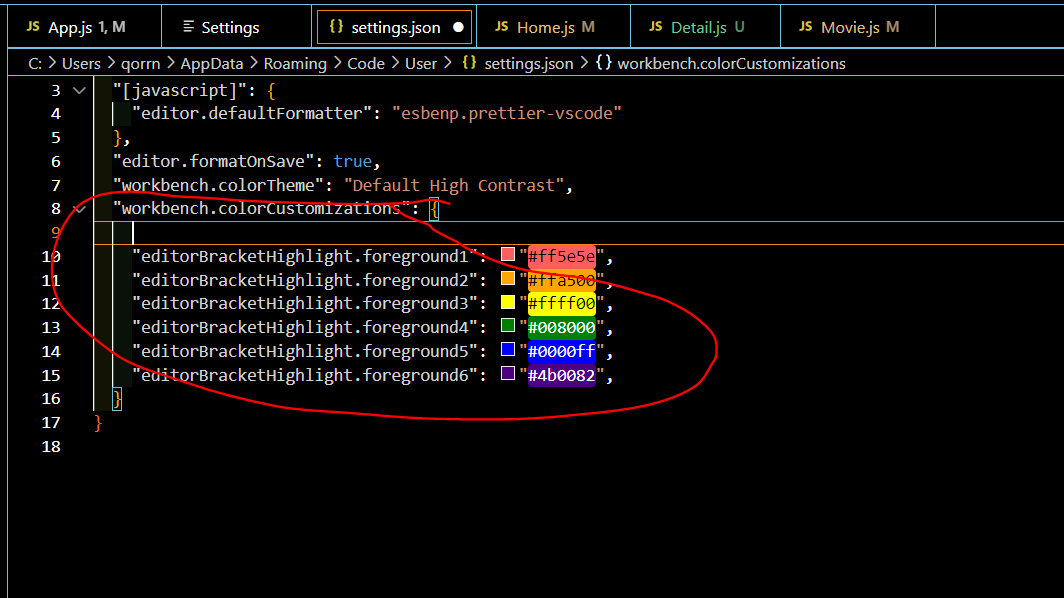Collapse the fold arrow on line 3

click(x=79, y=89)
